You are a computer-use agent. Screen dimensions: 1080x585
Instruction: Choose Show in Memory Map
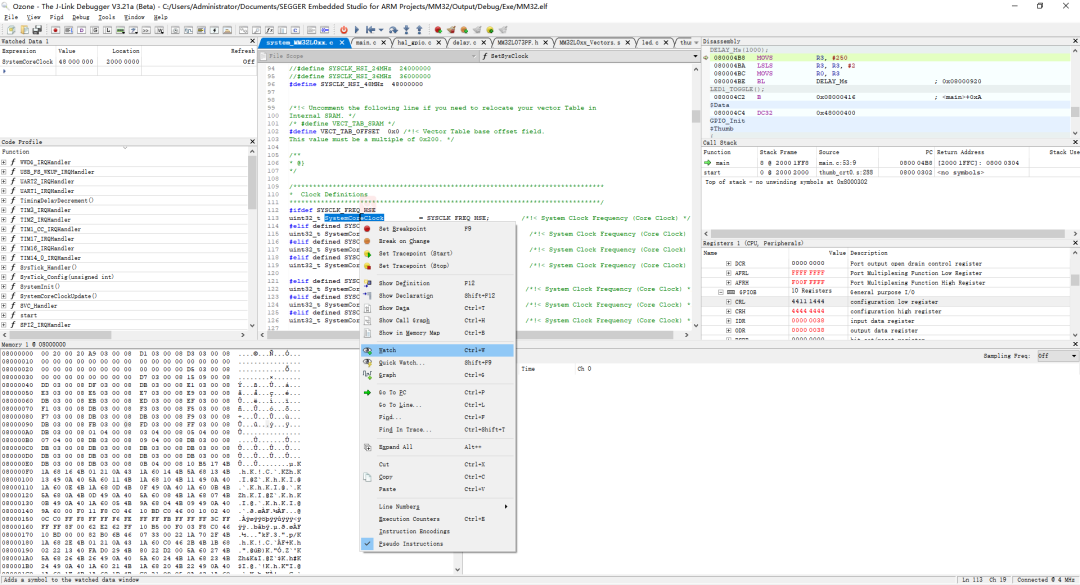(x=438, y=333)
